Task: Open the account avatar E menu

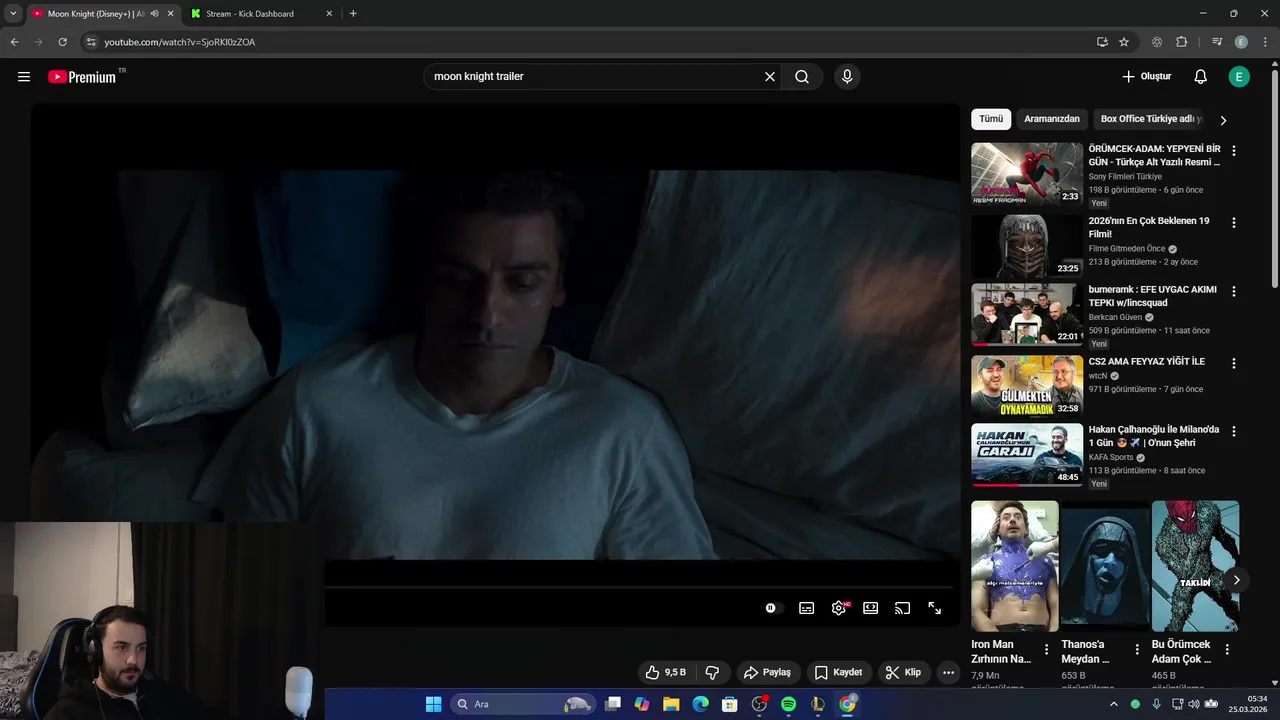Action: point(1239,77)
